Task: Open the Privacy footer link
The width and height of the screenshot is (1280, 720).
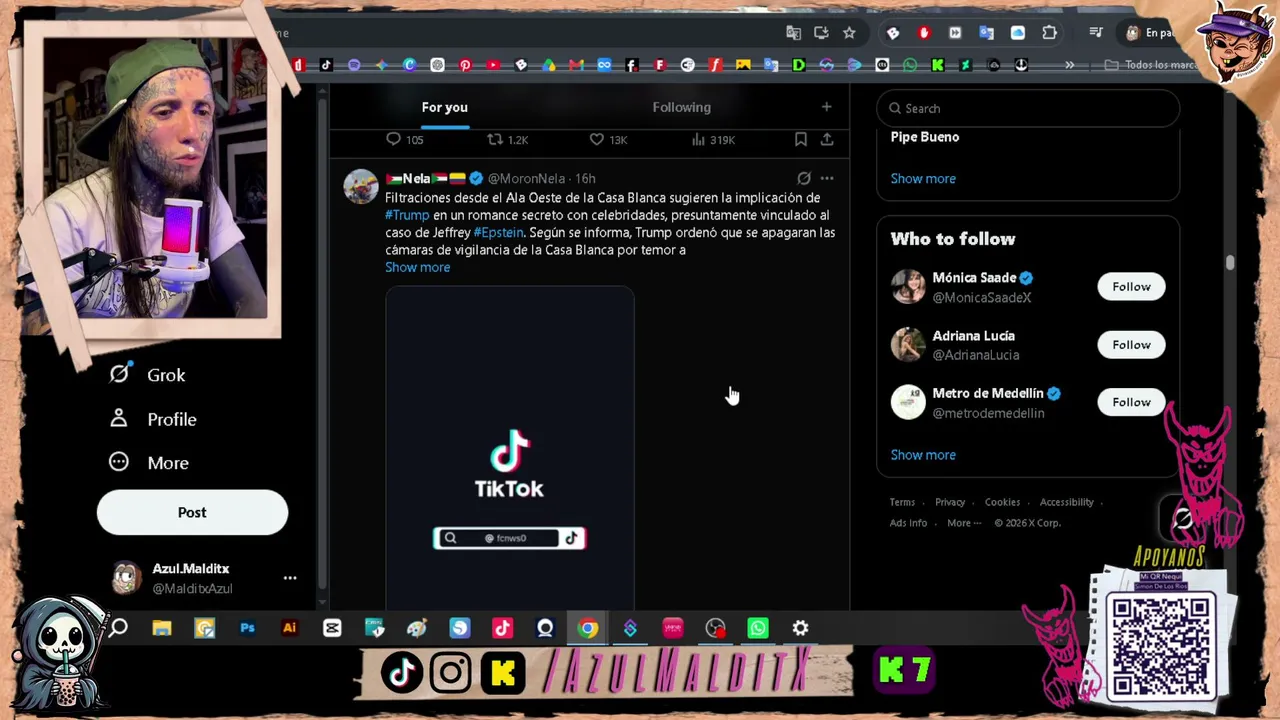Action: point(950,502)
